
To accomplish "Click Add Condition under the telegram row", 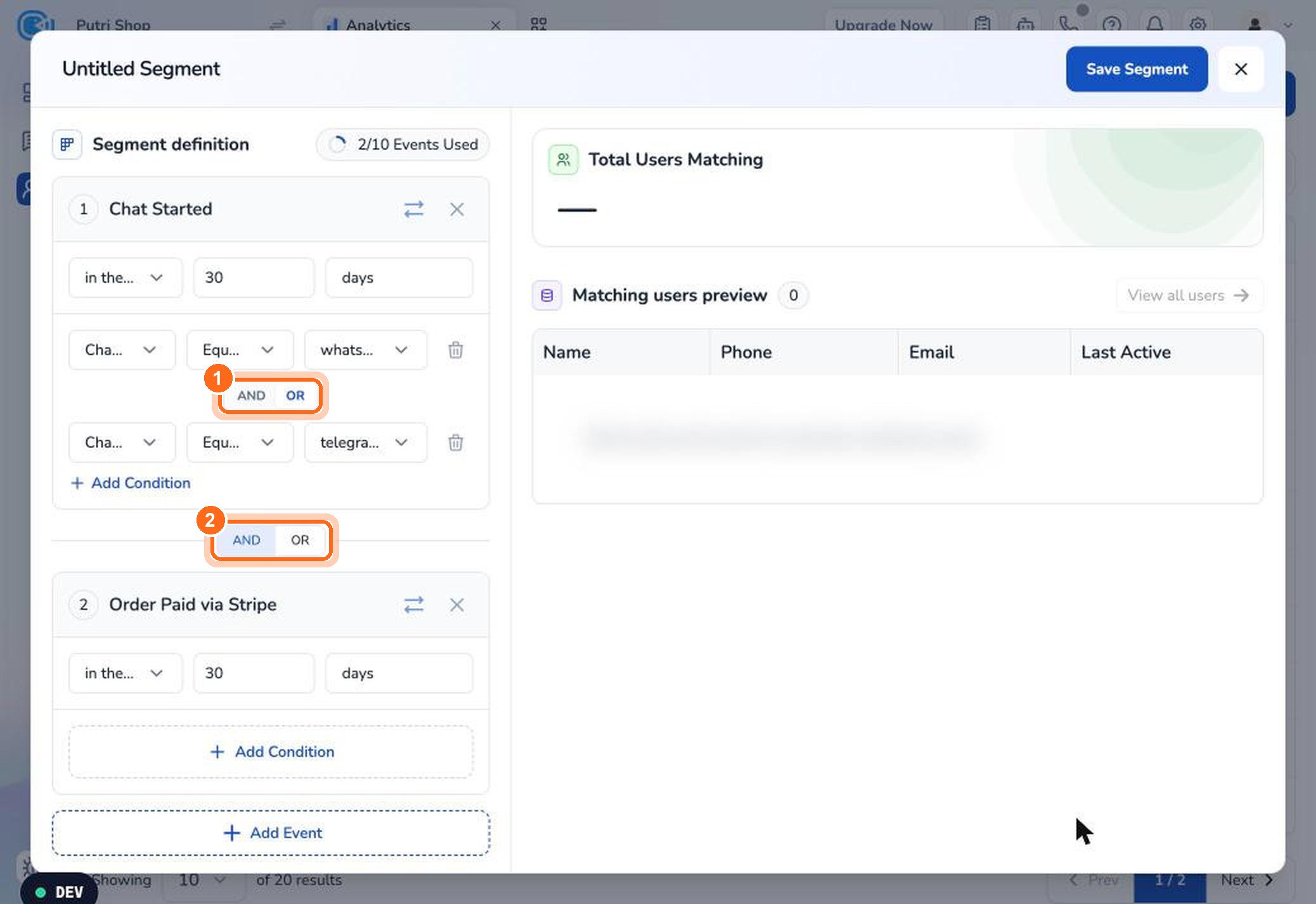I will (131, 483).
